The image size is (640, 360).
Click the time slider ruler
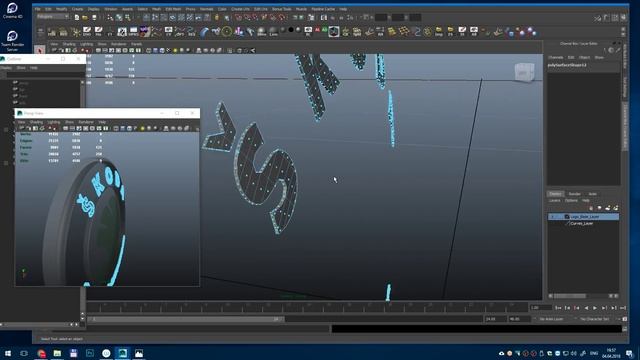coord(307,307)
